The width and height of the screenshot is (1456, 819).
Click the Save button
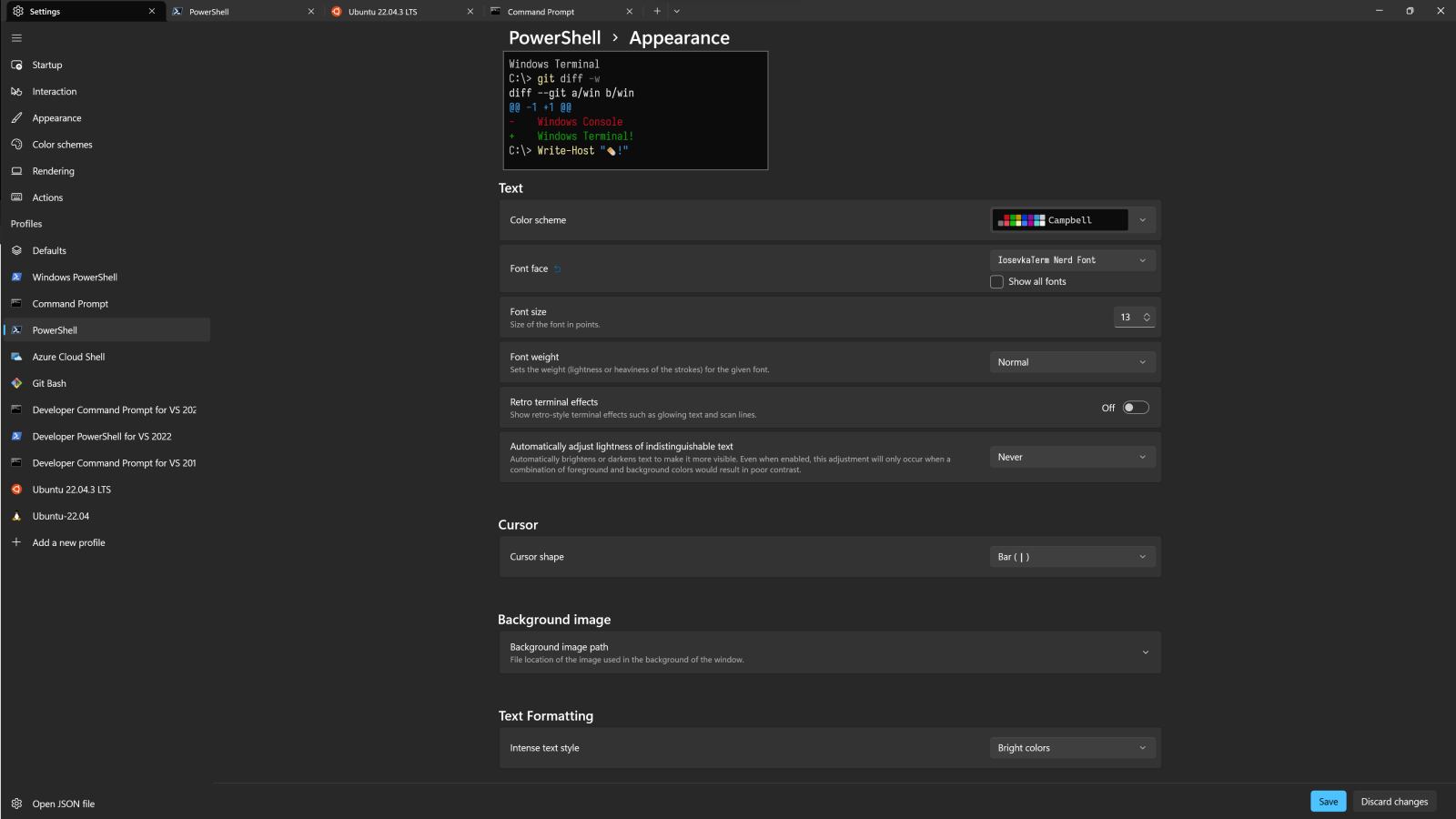1328,801
